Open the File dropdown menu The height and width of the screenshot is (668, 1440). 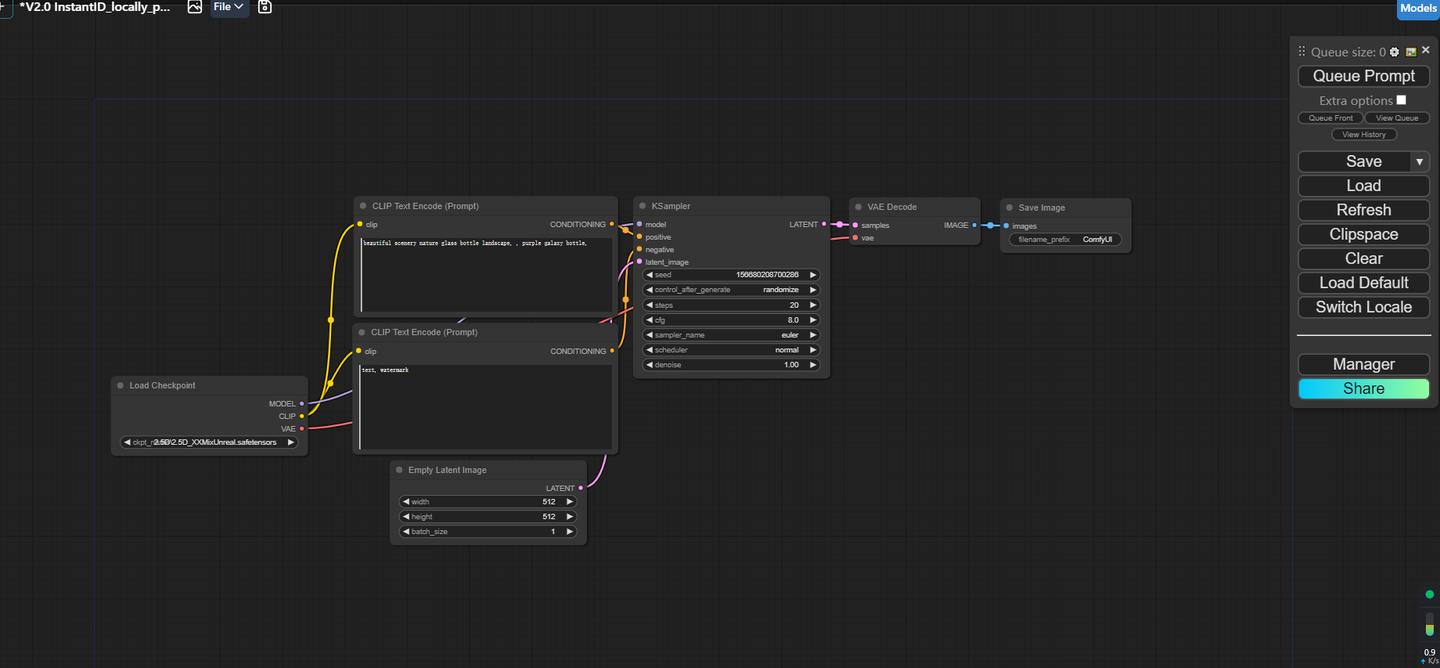tap(229, 7)
